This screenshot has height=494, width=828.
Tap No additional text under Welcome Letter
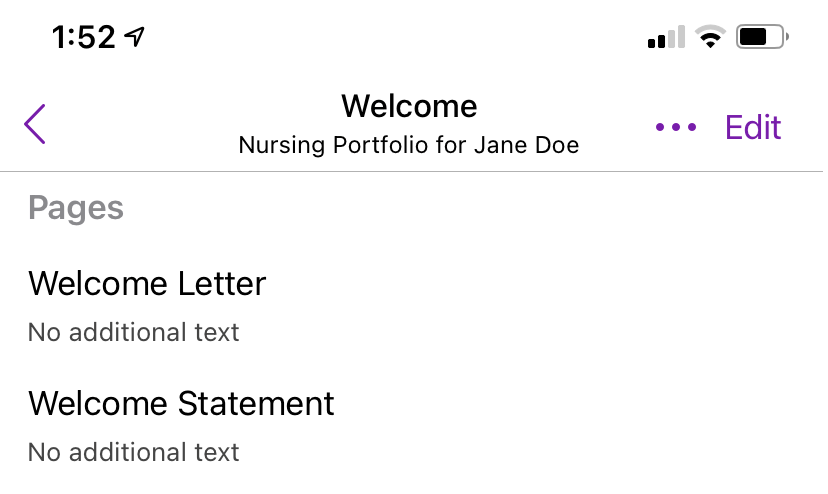[x=133, y=332]
